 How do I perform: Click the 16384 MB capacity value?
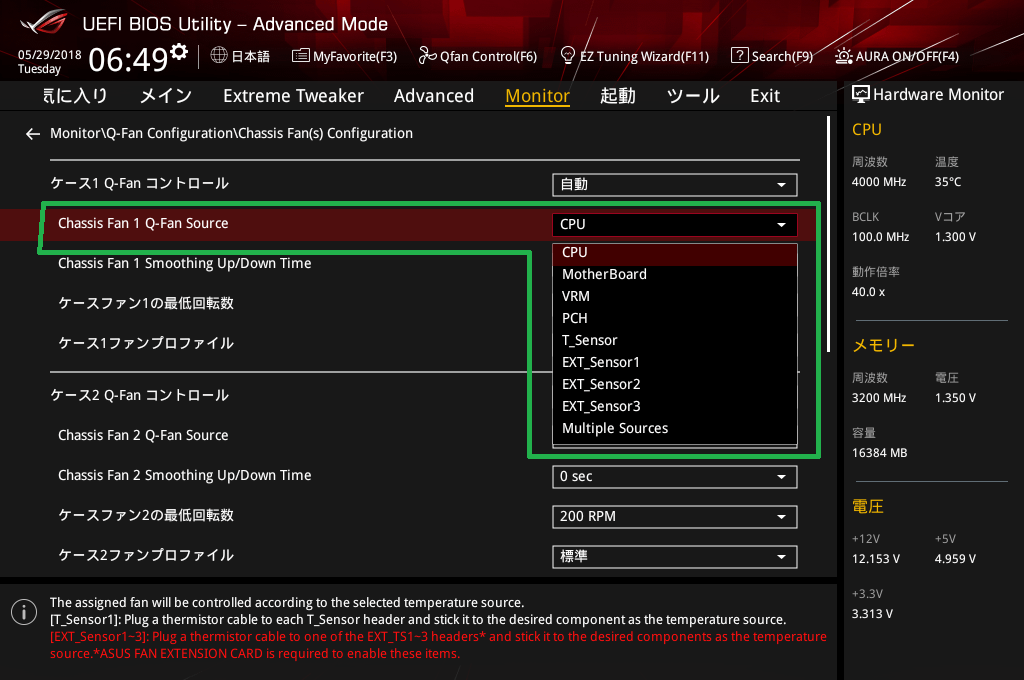[879, 453]
